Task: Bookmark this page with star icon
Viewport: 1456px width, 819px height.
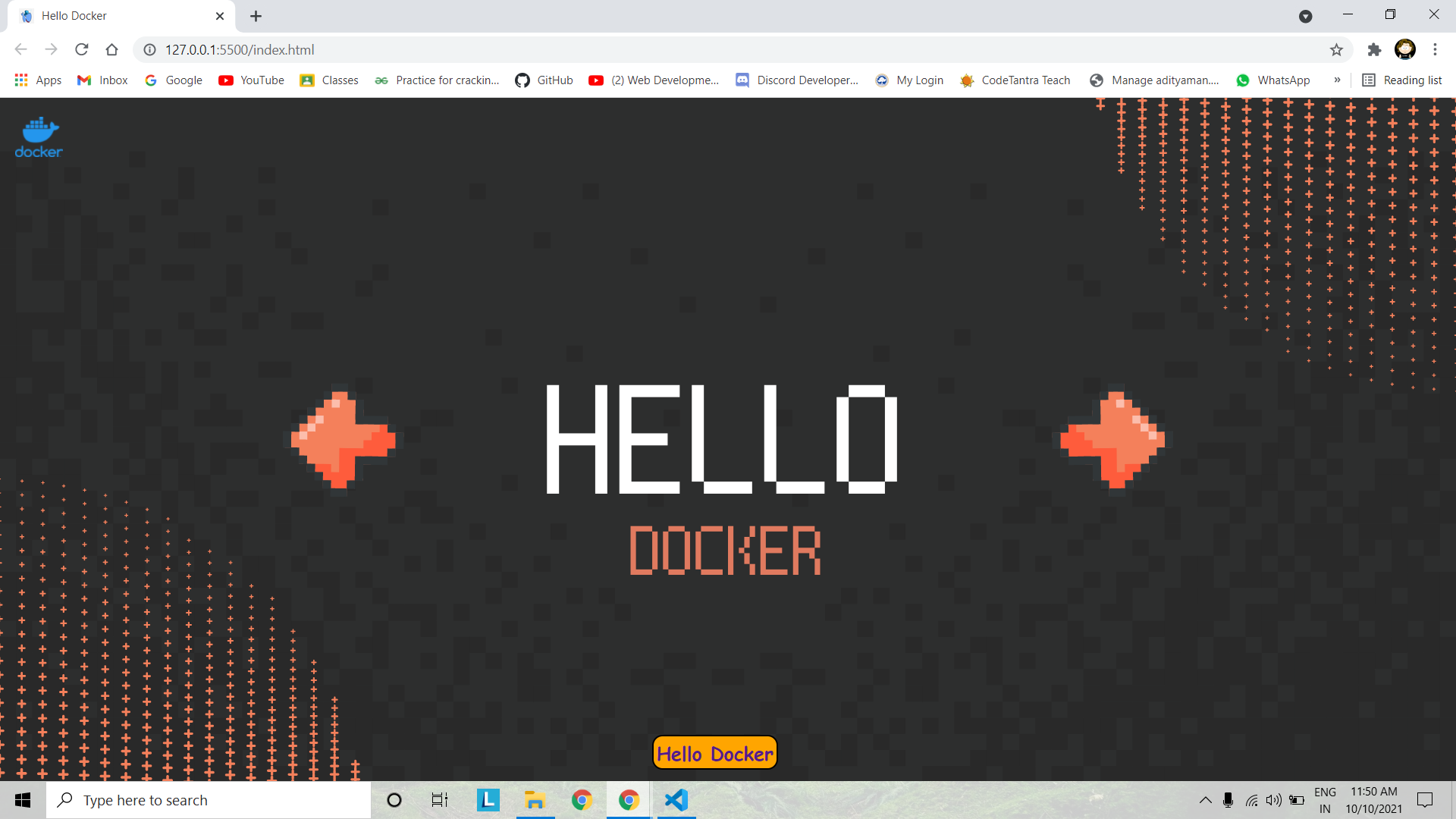Action: coord(1336,50)
